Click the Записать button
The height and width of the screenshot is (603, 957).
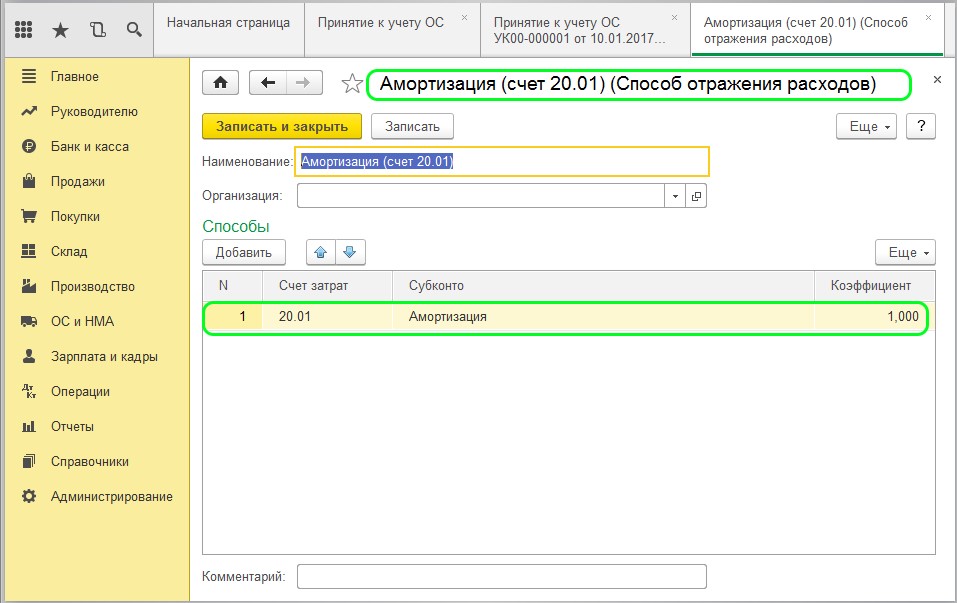412,126
